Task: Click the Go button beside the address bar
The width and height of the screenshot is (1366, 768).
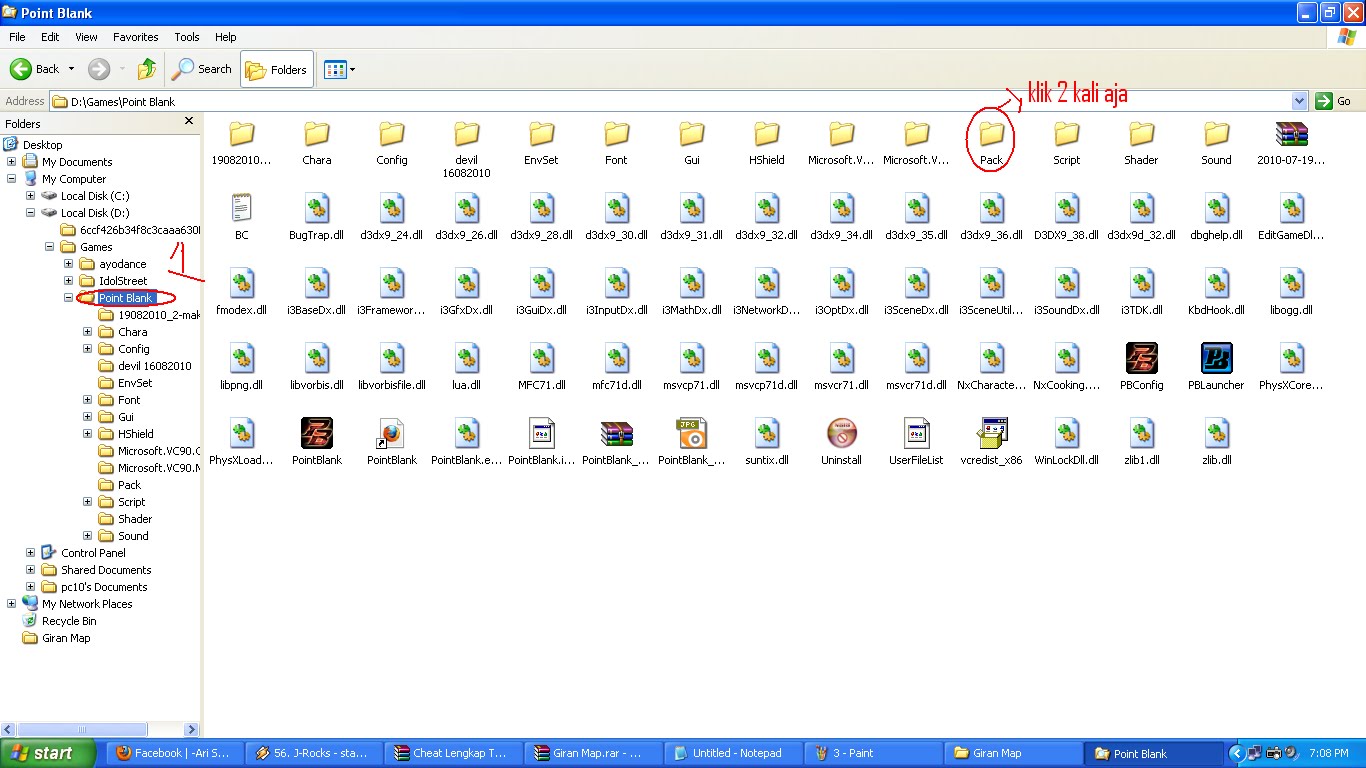Action: pyautogui.click(x=1335, y=101)
